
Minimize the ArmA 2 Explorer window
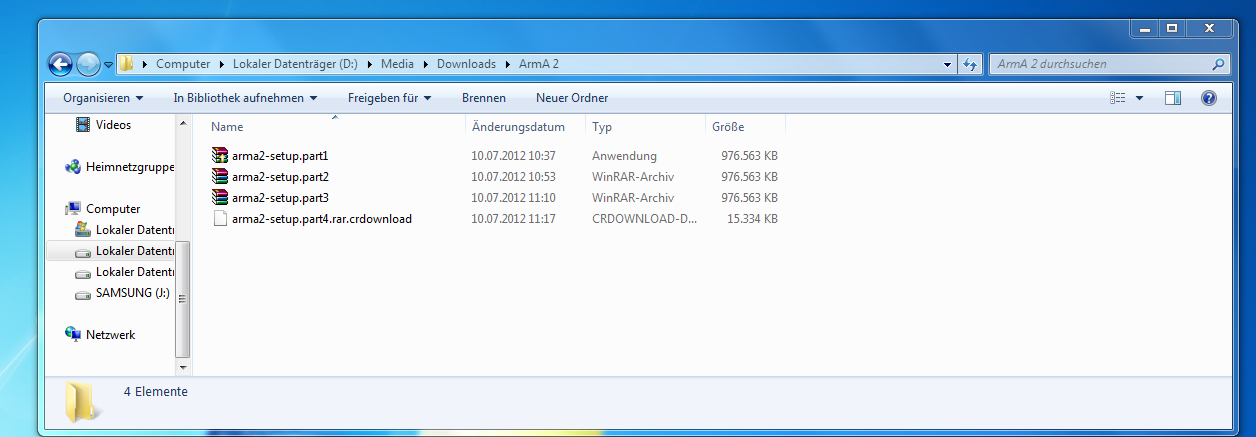point(1144,29)
